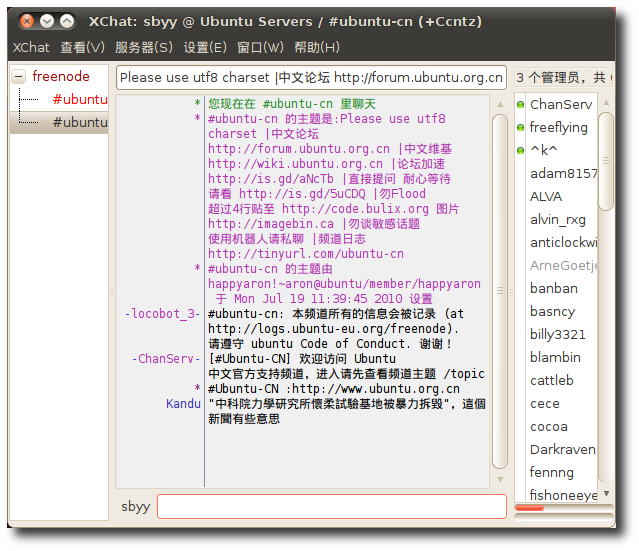Select user blambin in user list
The height and width of the screenshot is (551, 639).
[555, 357]
